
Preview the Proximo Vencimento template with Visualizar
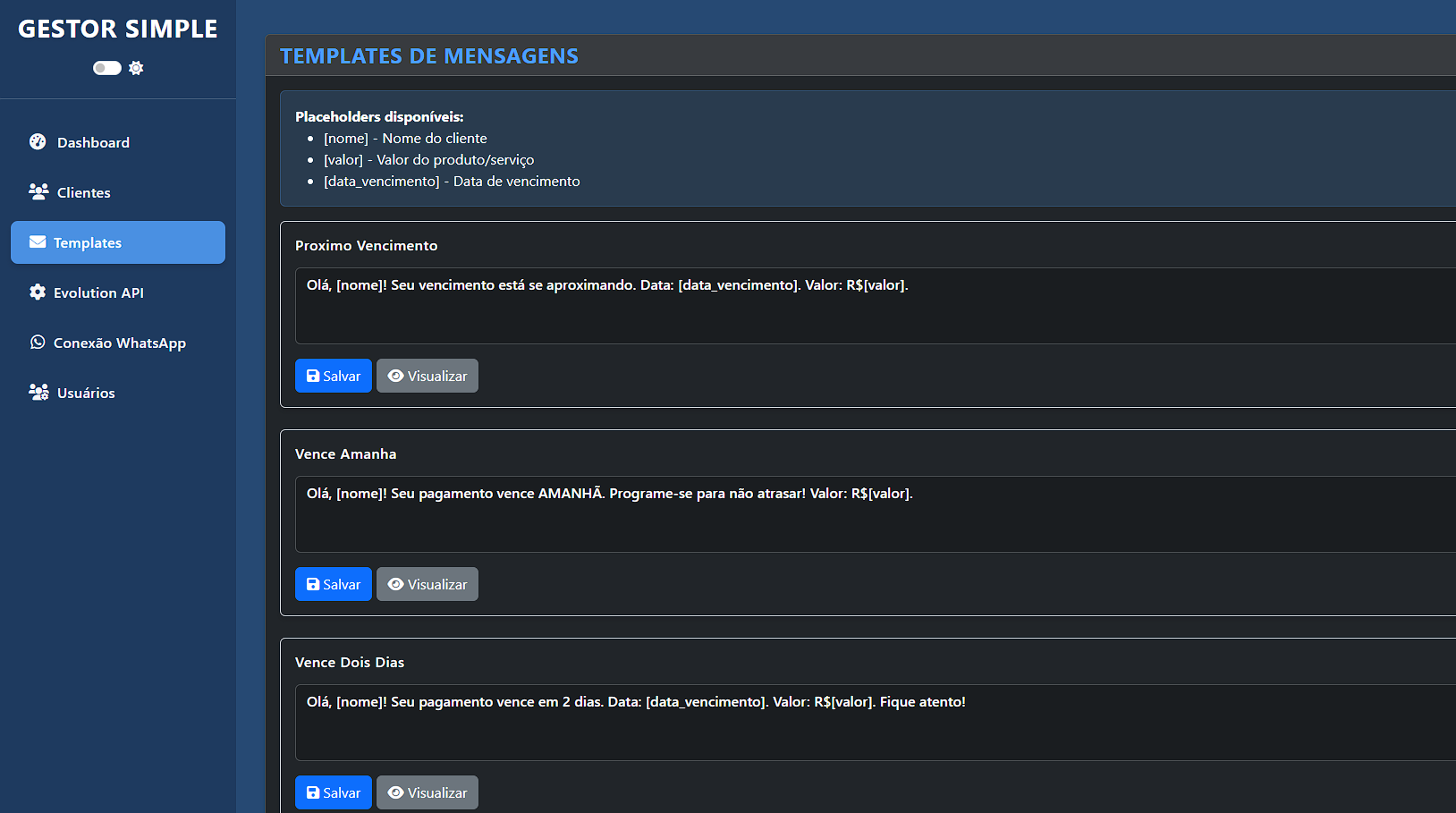tap(427, 376)
